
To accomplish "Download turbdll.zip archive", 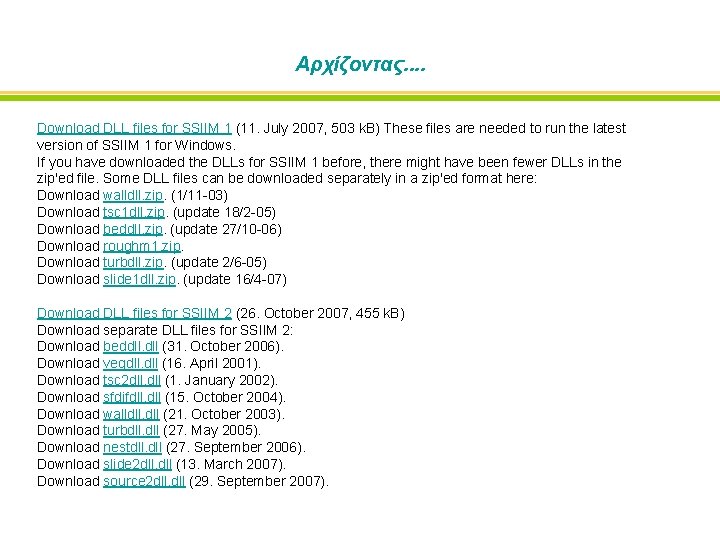I will click(x=133, y=263).
